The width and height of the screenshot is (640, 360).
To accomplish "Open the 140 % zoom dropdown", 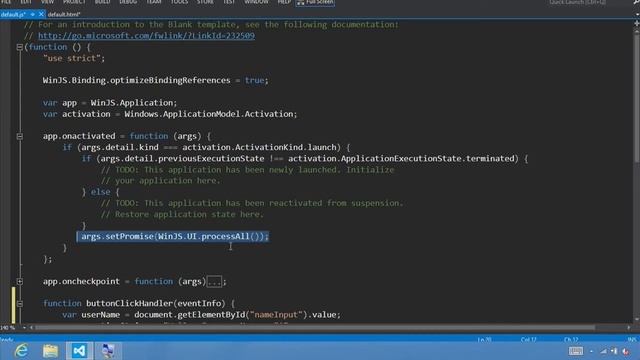I will click(24, 328).
